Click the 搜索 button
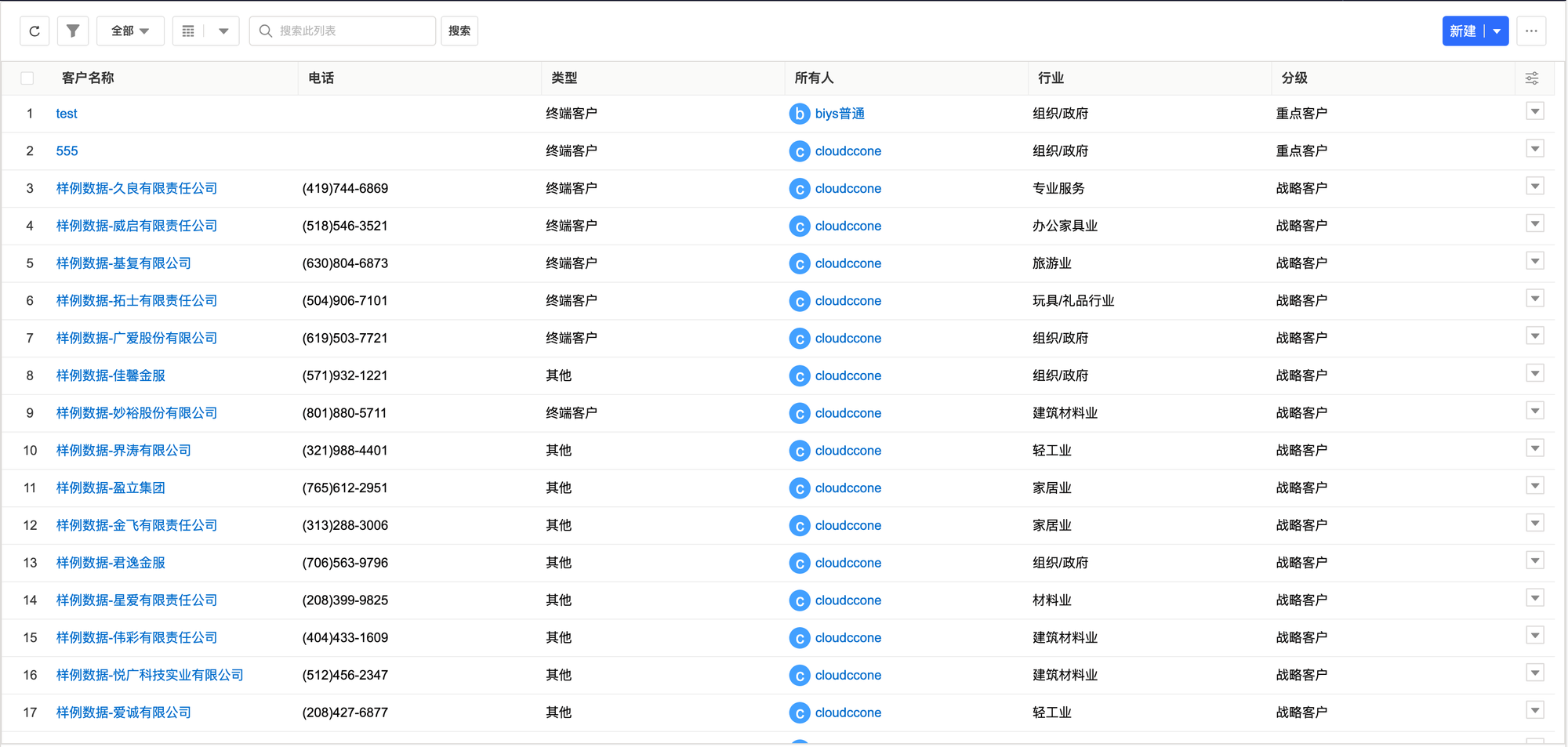Image resolution: width=1568 pixels, height=747 pixels. click(x=459, y=31)
